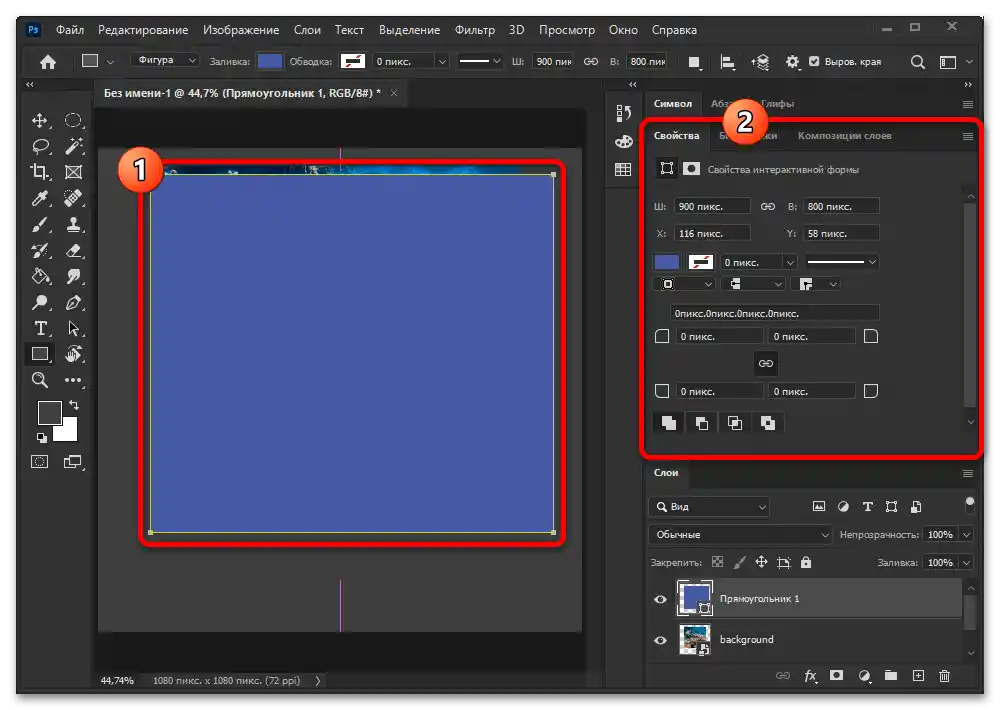Viewport: 1000px width, 710px height.
Task: Open the gear settings in options bar
Action: pyautogui.click(x=792, y=62)
